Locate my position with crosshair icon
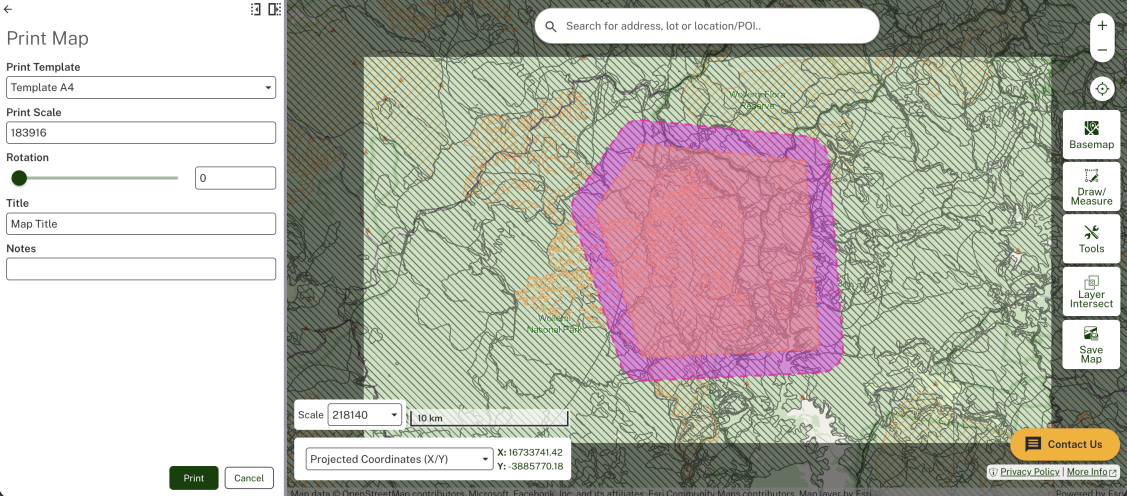Image resolution: width=1127 pixels, height=496 pixels. pos(1102,90)
